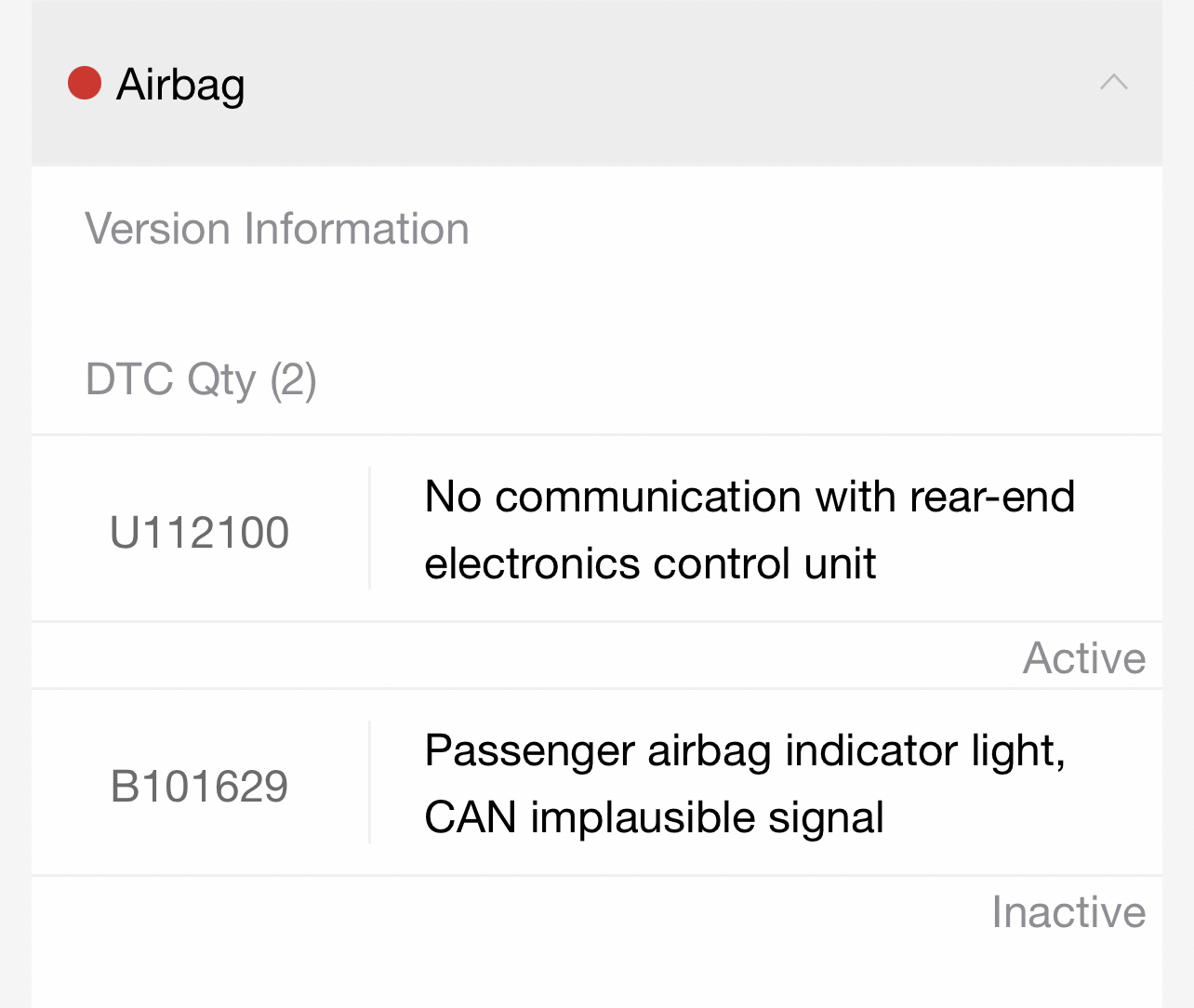
Task: Expand the DTC Qty (2) section
Action: [200, 379]
